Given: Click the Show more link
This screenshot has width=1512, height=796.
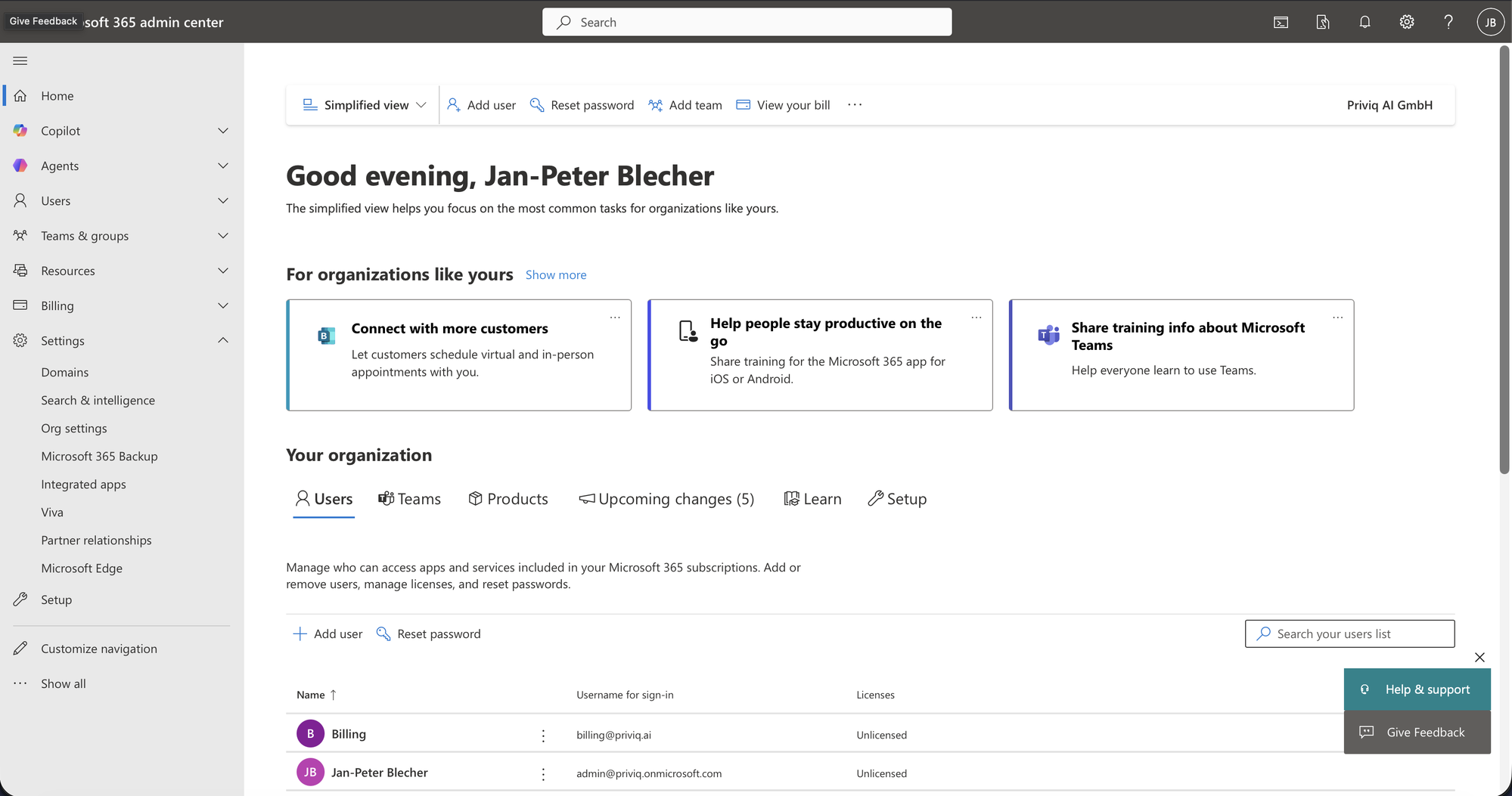Looking at the screenshot, I should click(x=555, y=274).
